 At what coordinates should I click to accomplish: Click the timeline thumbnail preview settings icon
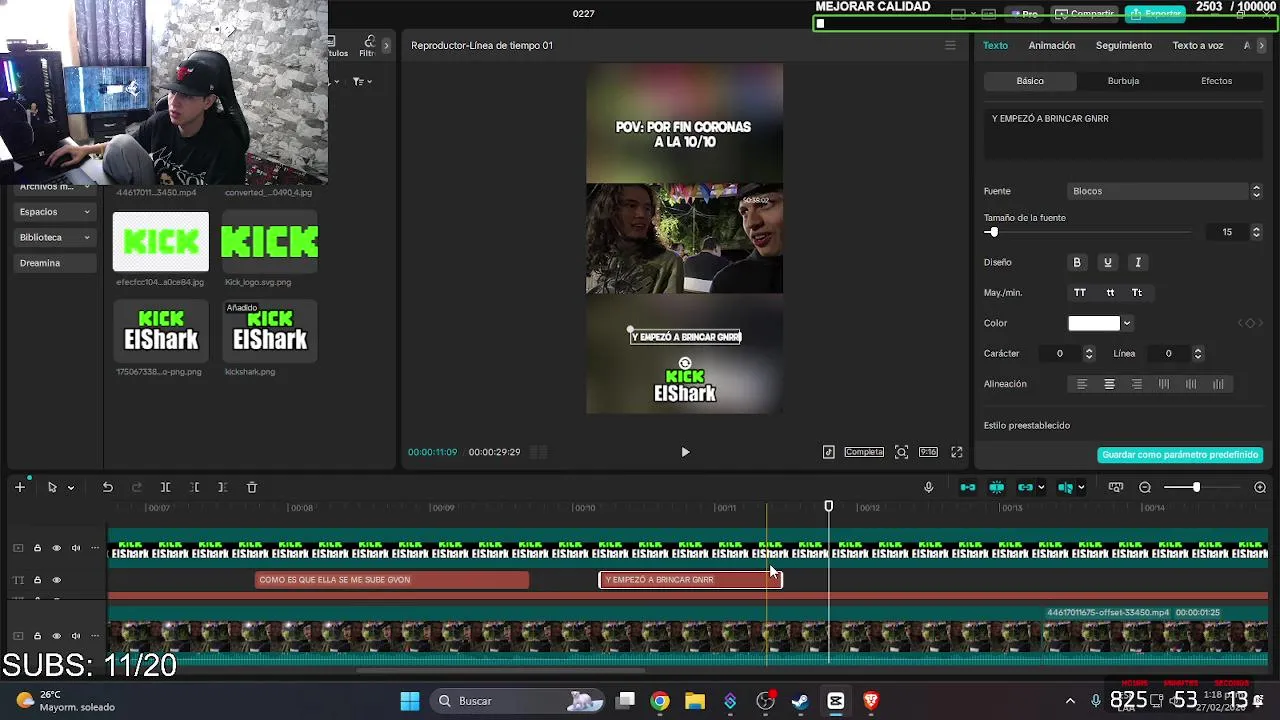pos(1116,487)
